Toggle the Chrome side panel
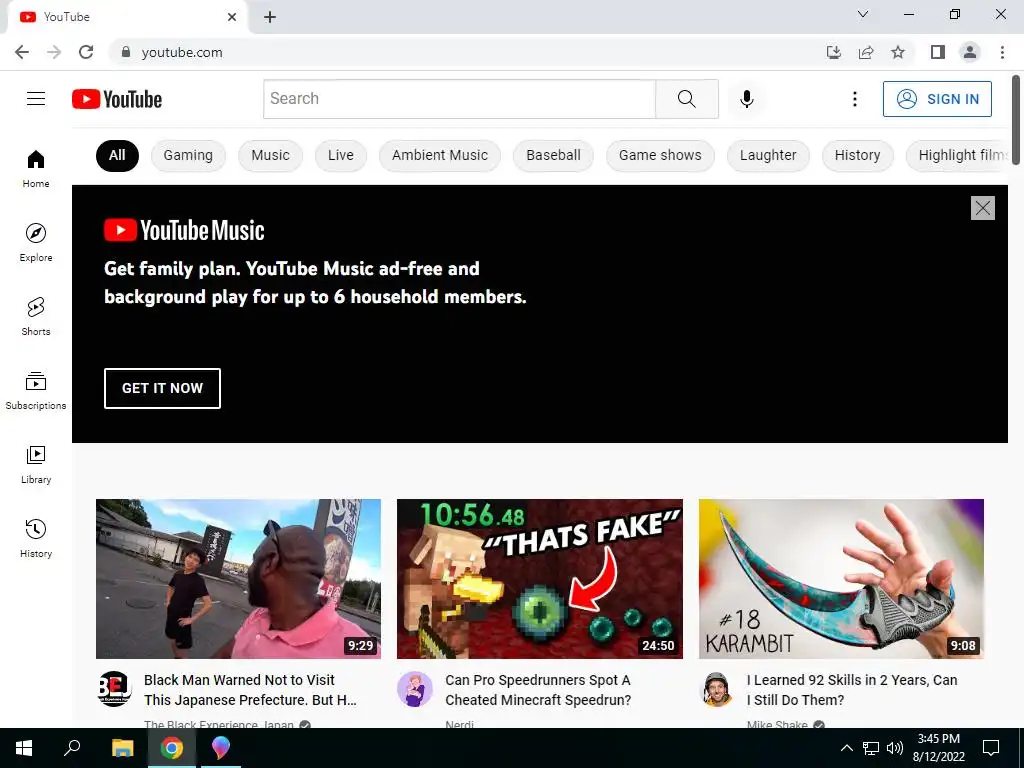 pos(938,52)
